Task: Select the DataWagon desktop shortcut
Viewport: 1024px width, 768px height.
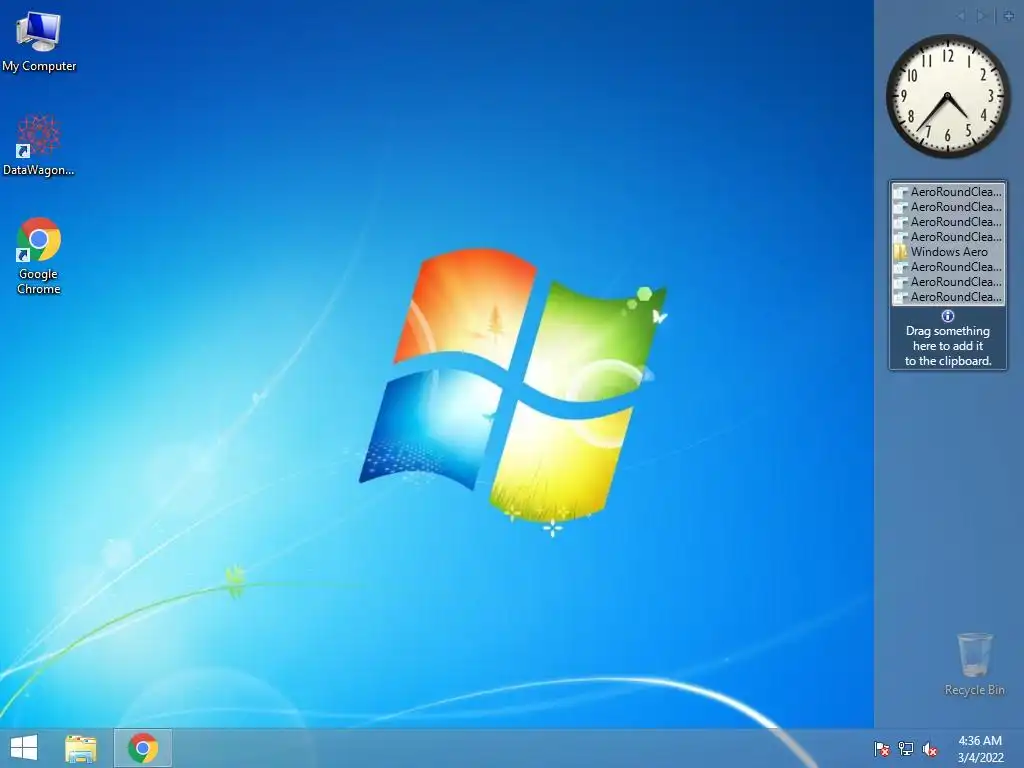Action: pyautogui.click(x=39, y=145)
